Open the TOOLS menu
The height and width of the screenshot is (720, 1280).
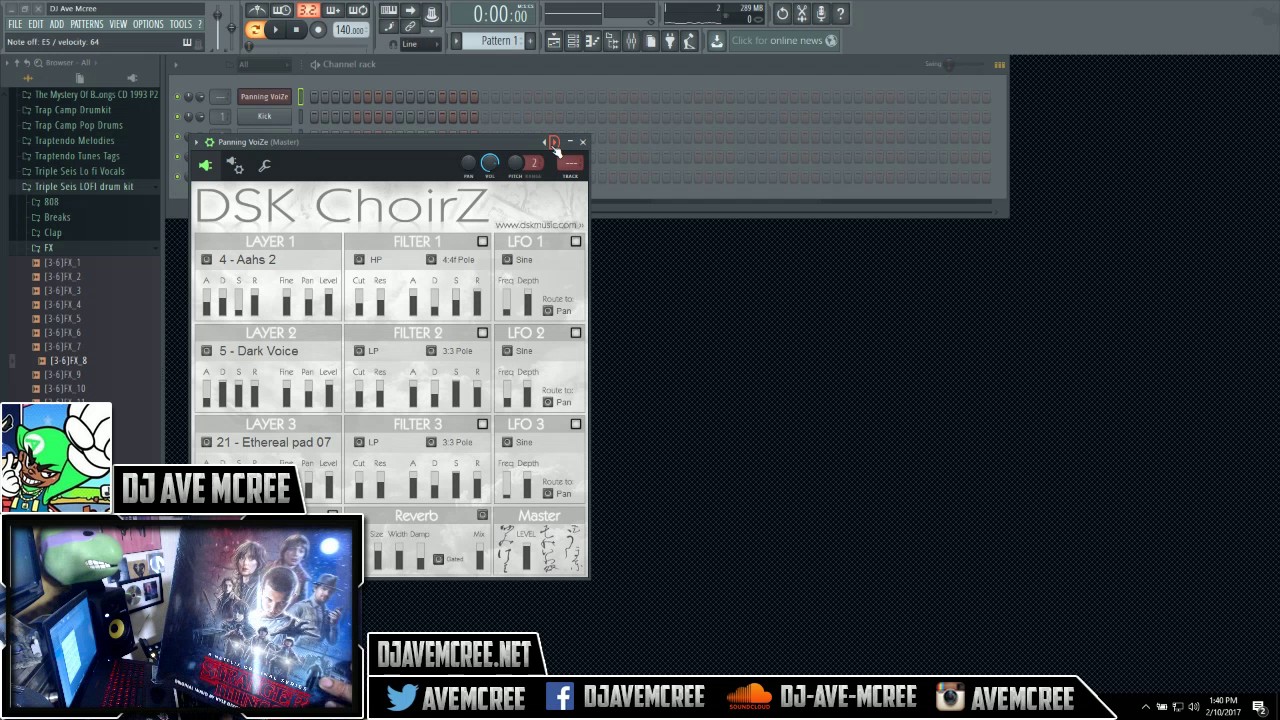tap(181, 24)
